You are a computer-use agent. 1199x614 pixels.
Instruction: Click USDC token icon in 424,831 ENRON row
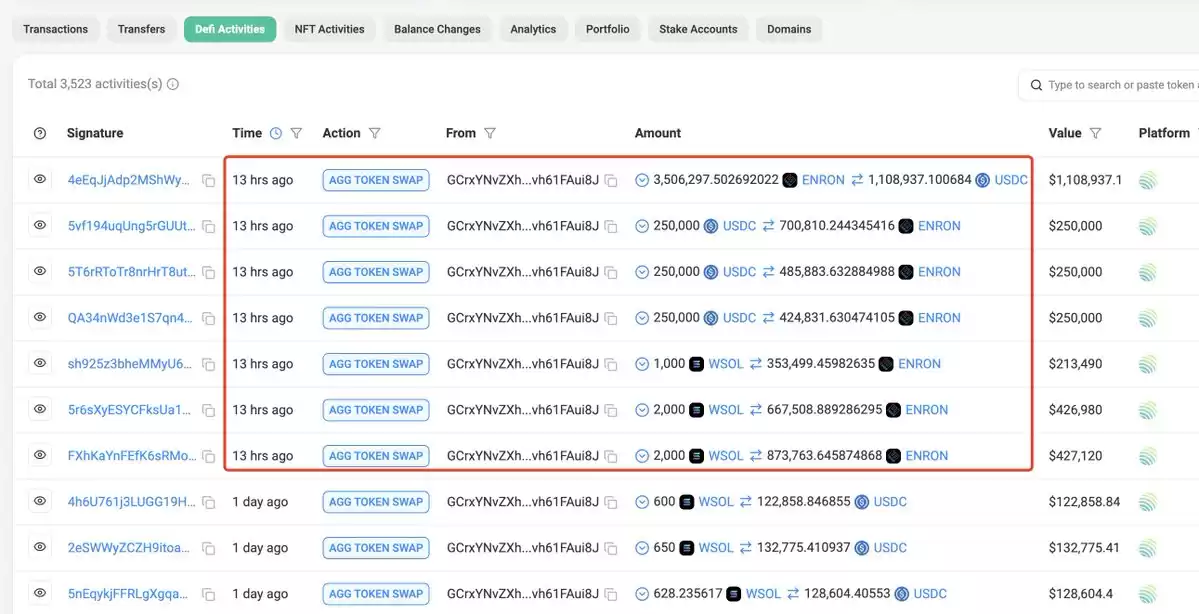[710, 318]
